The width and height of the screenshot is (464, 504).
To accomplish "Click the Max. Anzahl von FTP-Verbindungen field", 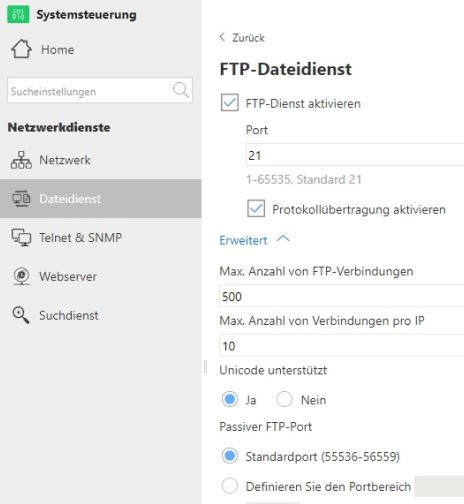I will (x=341, y=296).
